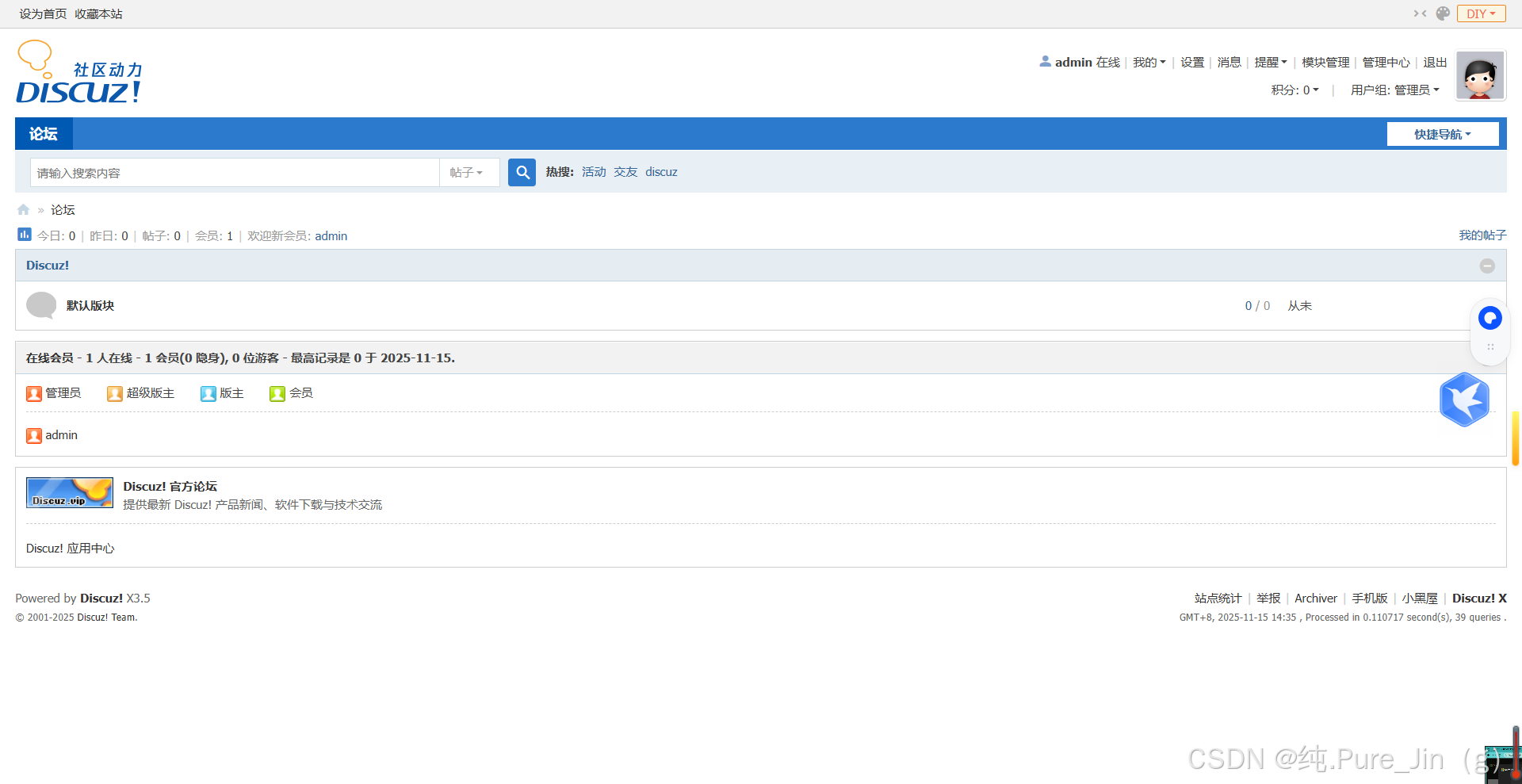Click the widen/narrow layout icon
Screen dimensions: 1522x784
[1420, 13]
